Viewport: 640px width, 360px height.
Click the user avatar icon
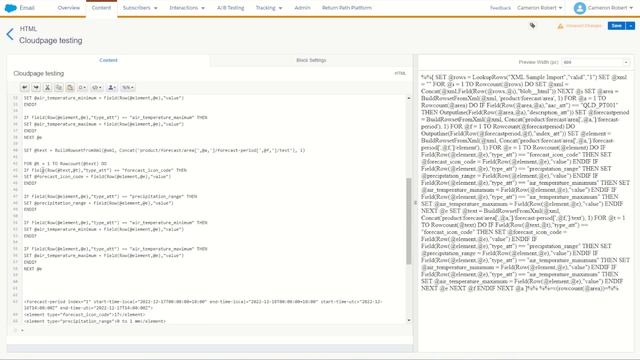[580, 8]
